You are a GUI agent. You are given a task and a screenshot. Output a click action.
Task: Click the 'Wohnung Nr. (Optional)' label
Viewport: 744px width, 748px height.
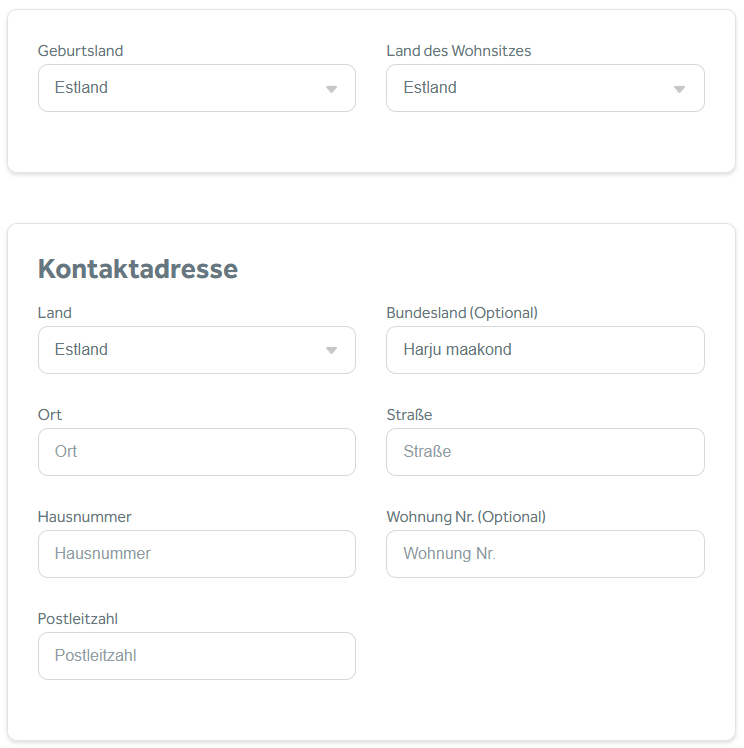coord(466,517)
